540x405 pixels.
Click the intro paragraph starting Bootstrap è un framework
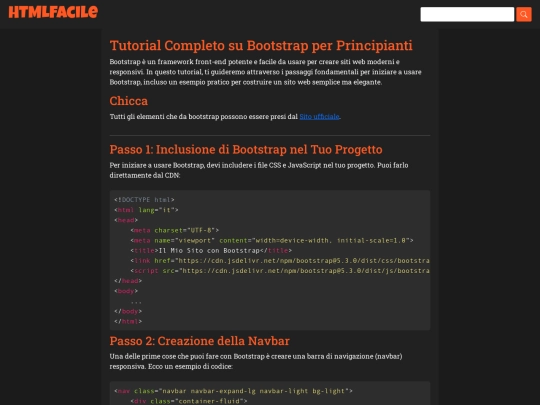(x=266, y=72)
